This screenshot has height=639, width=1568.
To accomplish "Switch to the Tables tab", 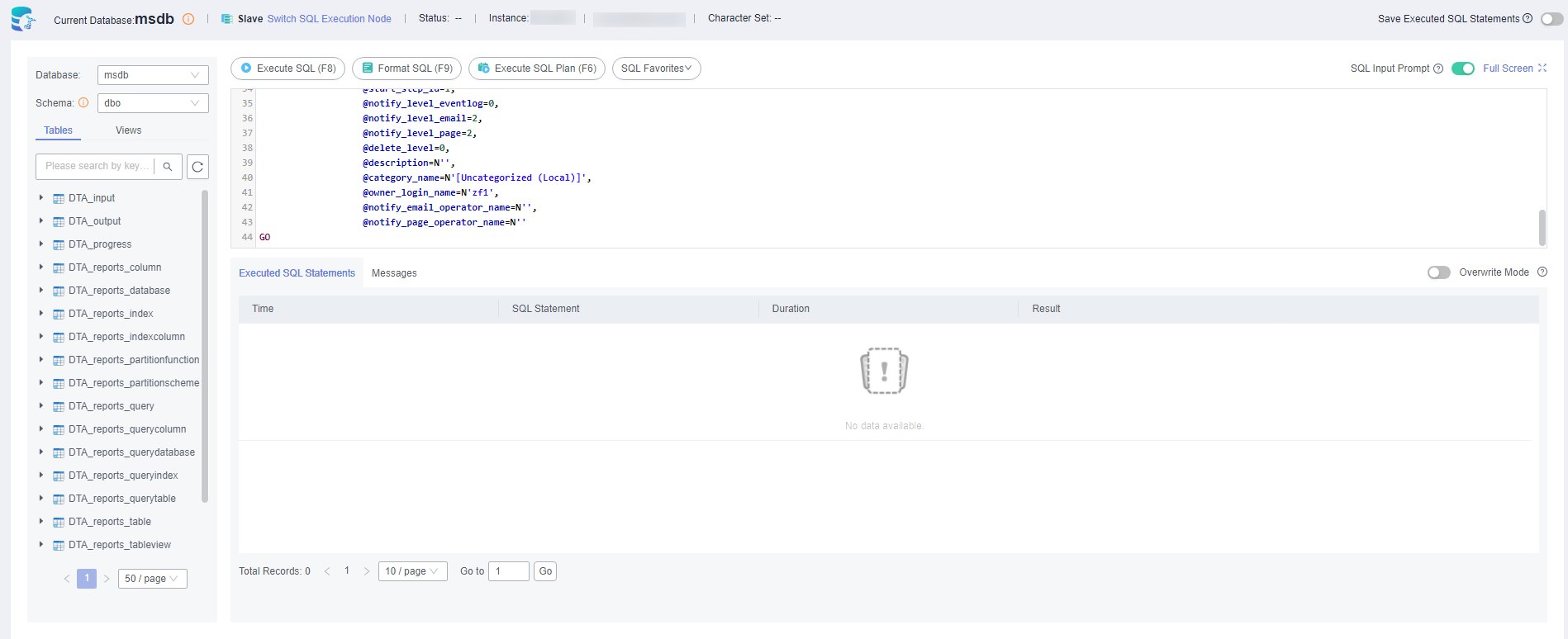I will click(58, 130).
